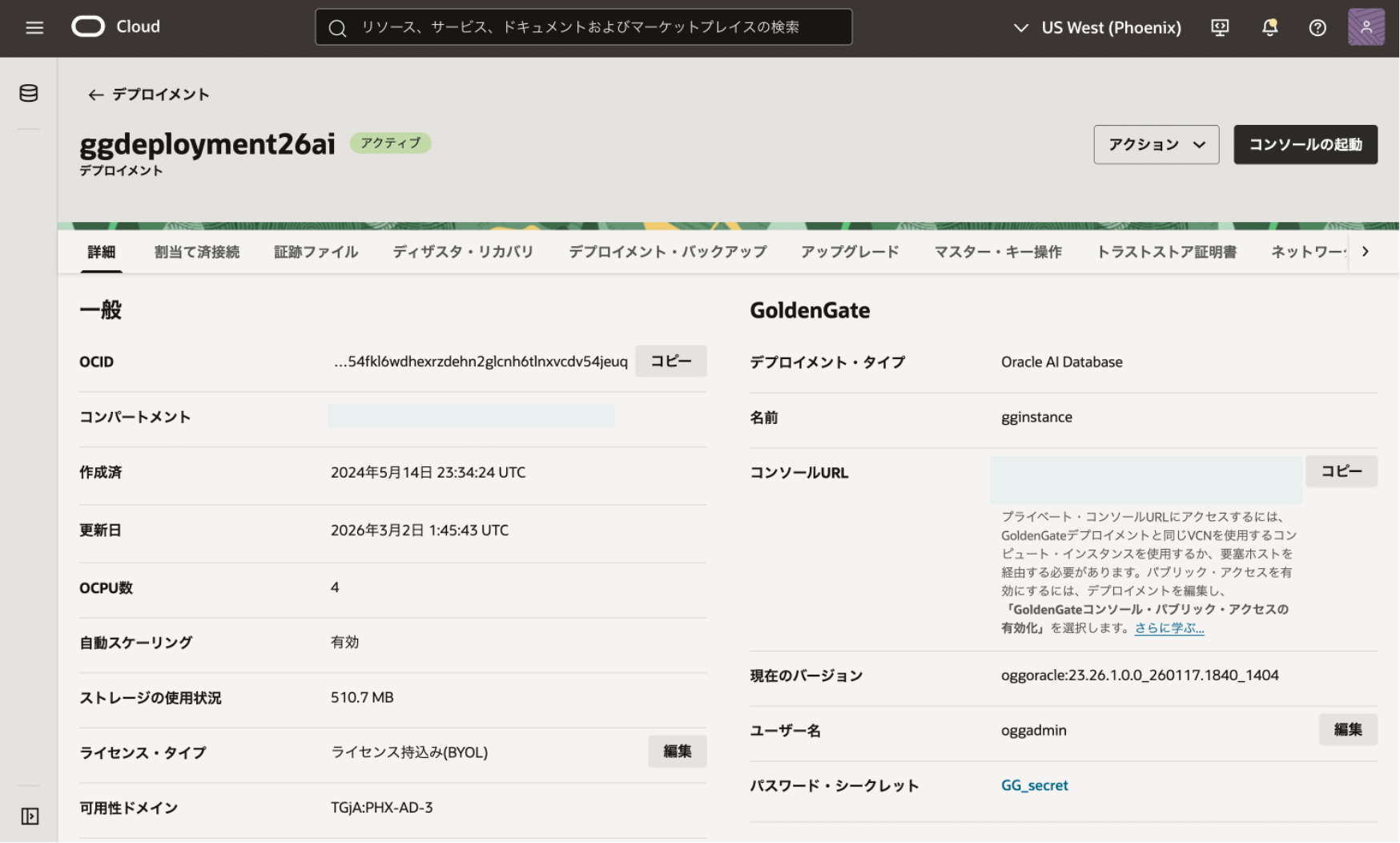Click the コンソールの起動 button
This screenshot has height=843, width=1400.
tap(1305, 145)
